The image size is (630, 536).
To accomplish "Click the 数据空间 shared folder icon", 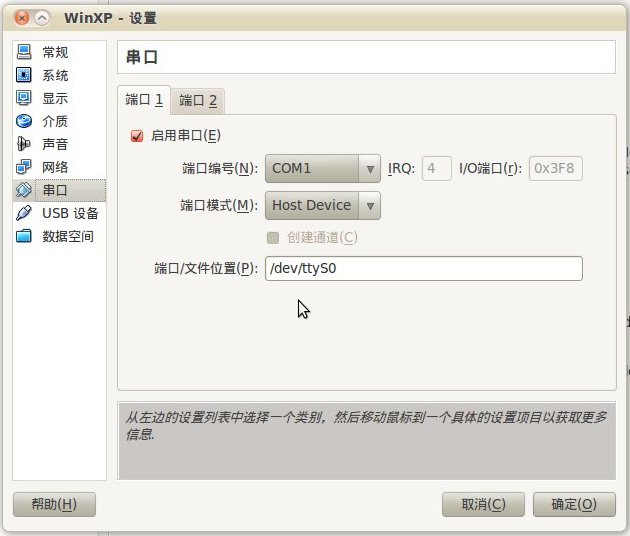I will (x=24, y=236).
